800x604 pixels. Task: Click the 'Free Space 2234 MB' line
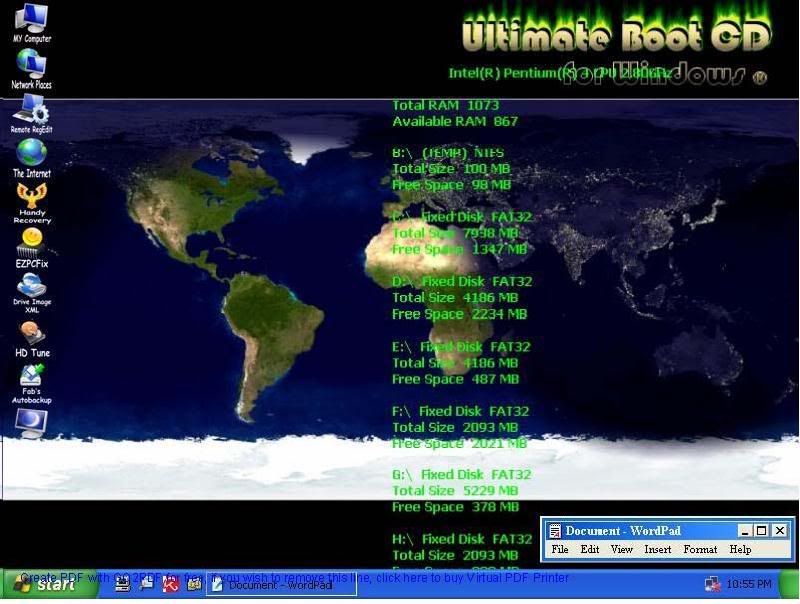[459, 314]
